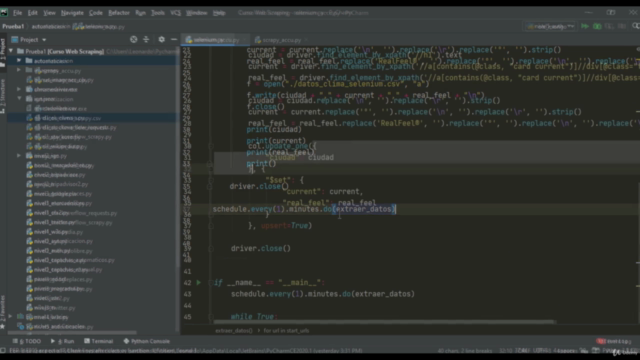
Task: Open the run configuration dropdown
Action: 550,26
